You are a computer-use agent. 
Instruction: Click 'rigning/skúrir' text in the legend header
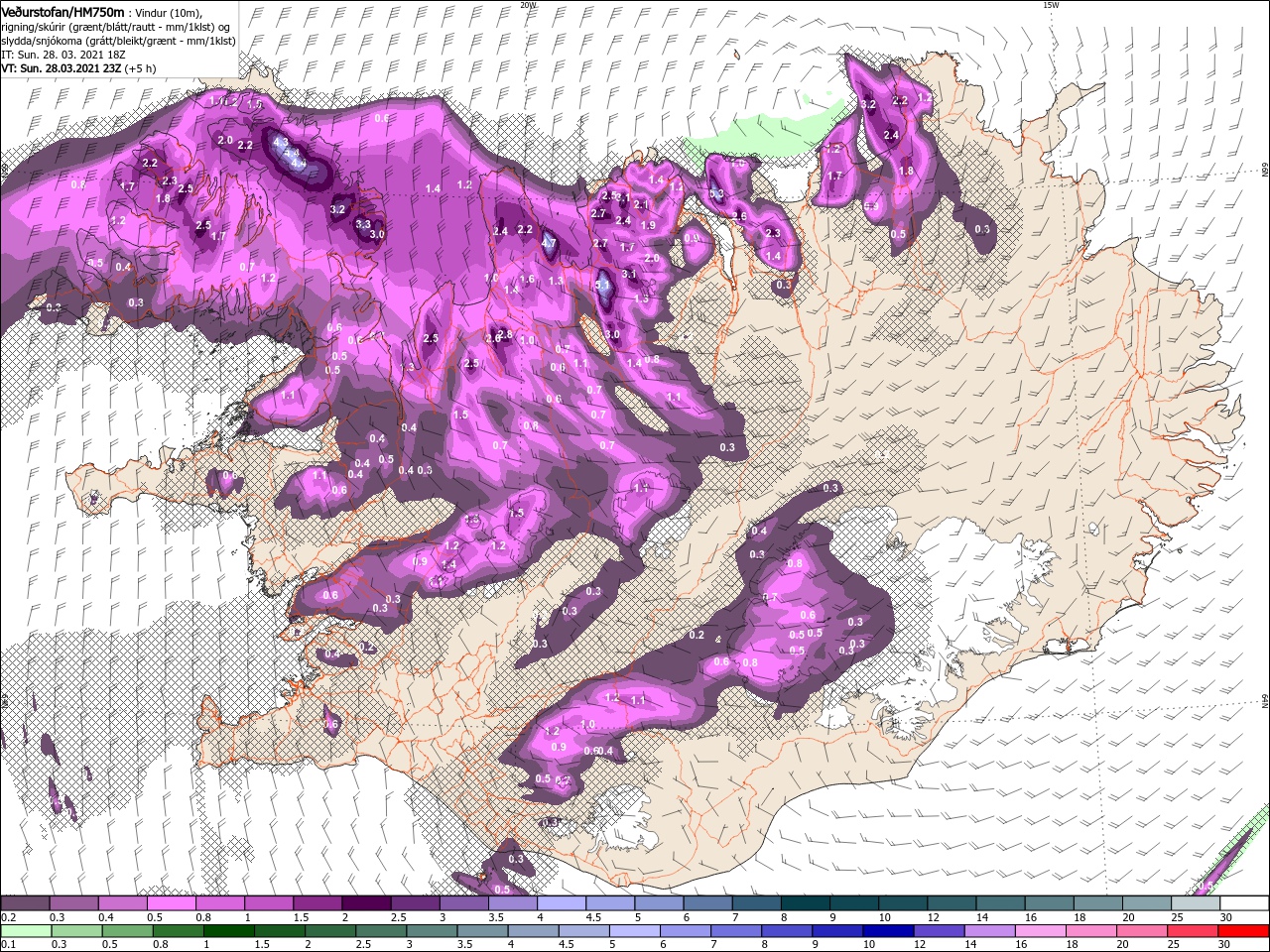pos(35,27)
